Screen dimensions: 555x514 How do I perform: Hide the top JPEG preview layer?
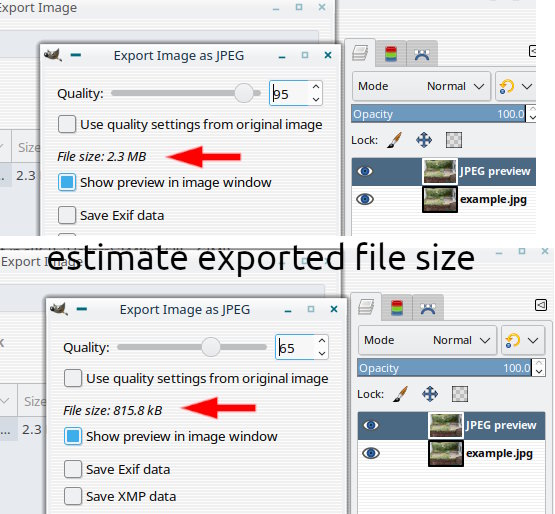365,171
